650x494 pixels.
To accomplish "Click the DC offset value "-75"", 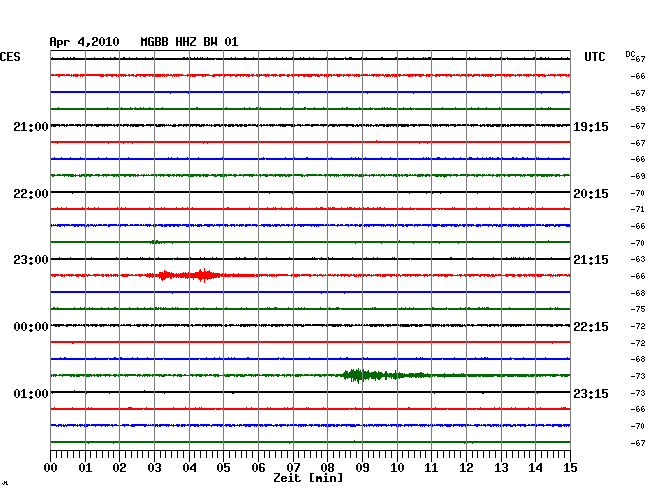I will [x=638, y=309].
